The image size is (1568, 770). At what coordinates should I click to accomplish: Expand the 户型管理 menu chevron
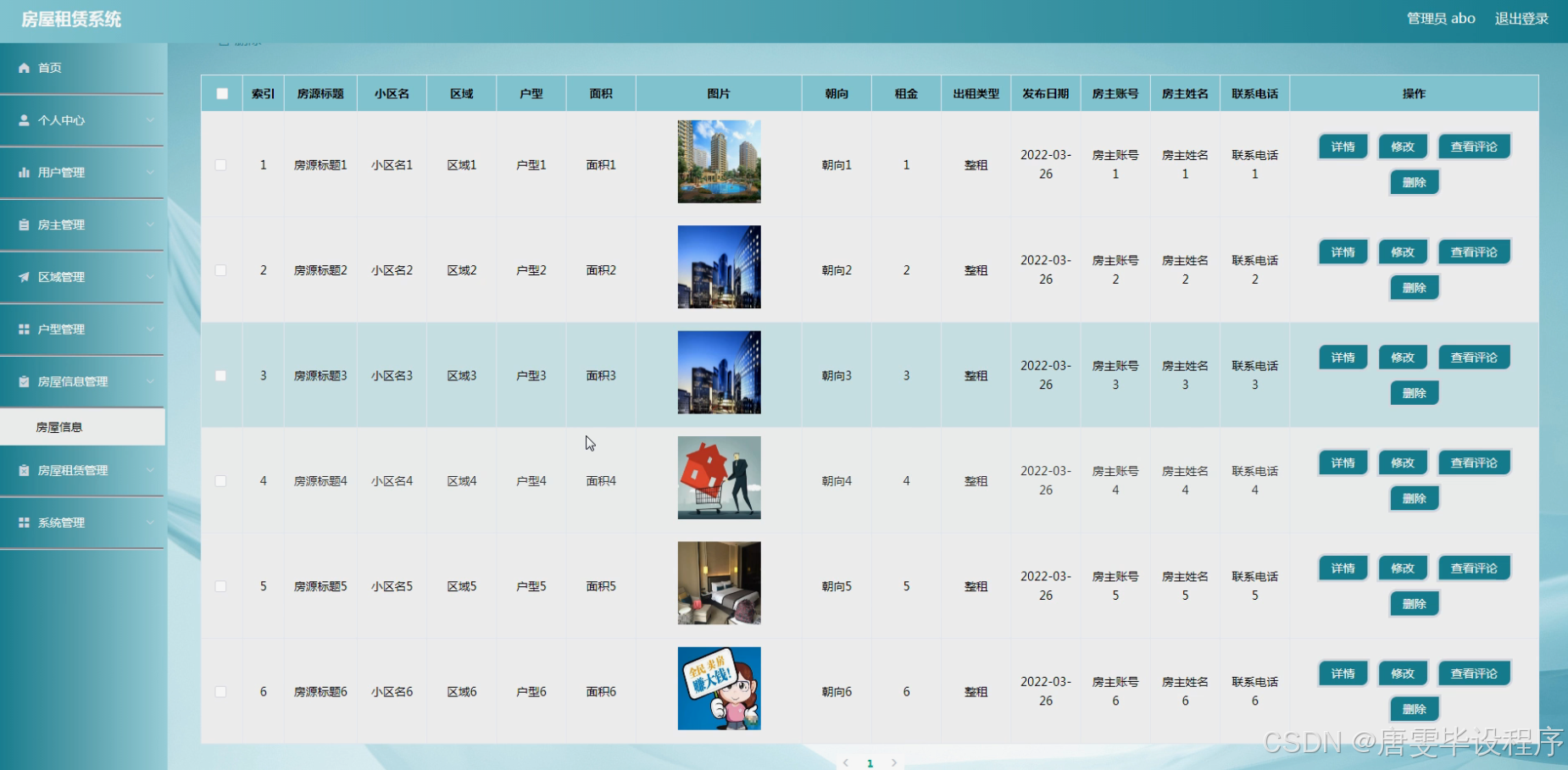pyautogui.click(x=150, y=329)
